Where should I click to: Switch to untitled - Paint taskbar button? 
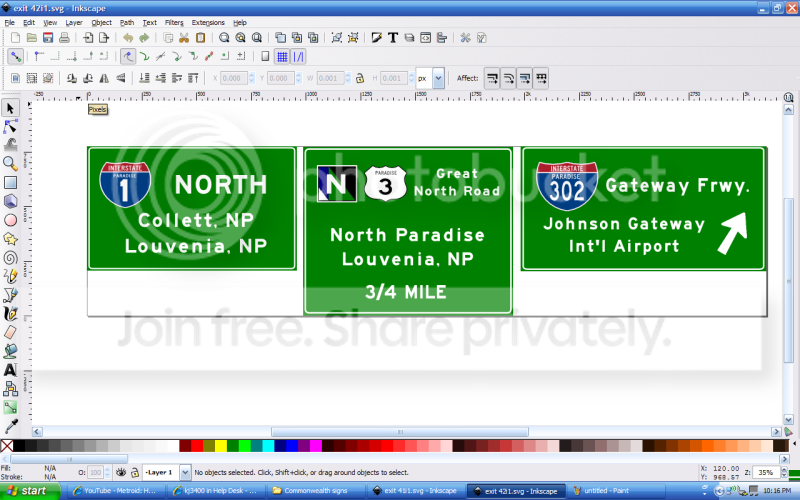coord(616,491)
